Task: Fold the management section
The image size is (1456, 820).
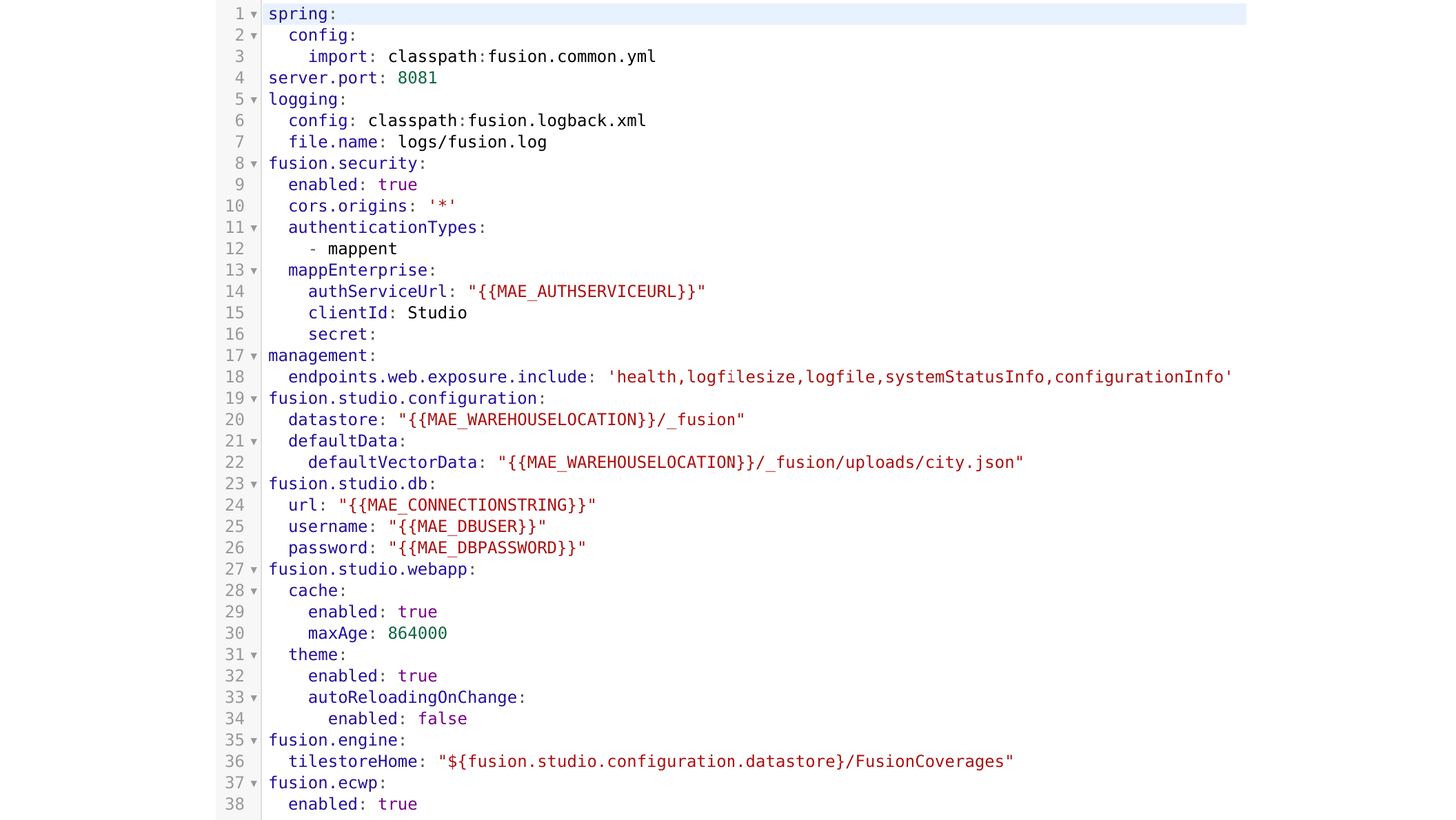Action: pyautogui.click(x=254, y=356)
